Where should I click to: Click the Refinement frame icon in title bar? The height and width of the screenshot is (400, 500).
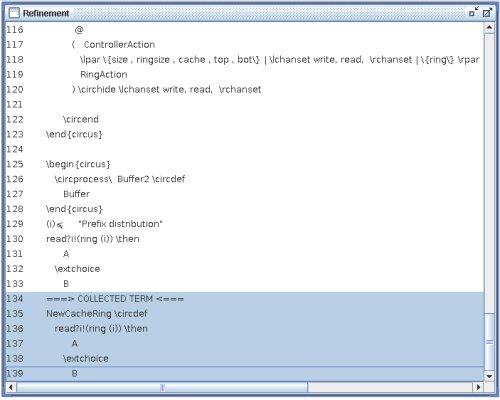[x=14, y=13]
